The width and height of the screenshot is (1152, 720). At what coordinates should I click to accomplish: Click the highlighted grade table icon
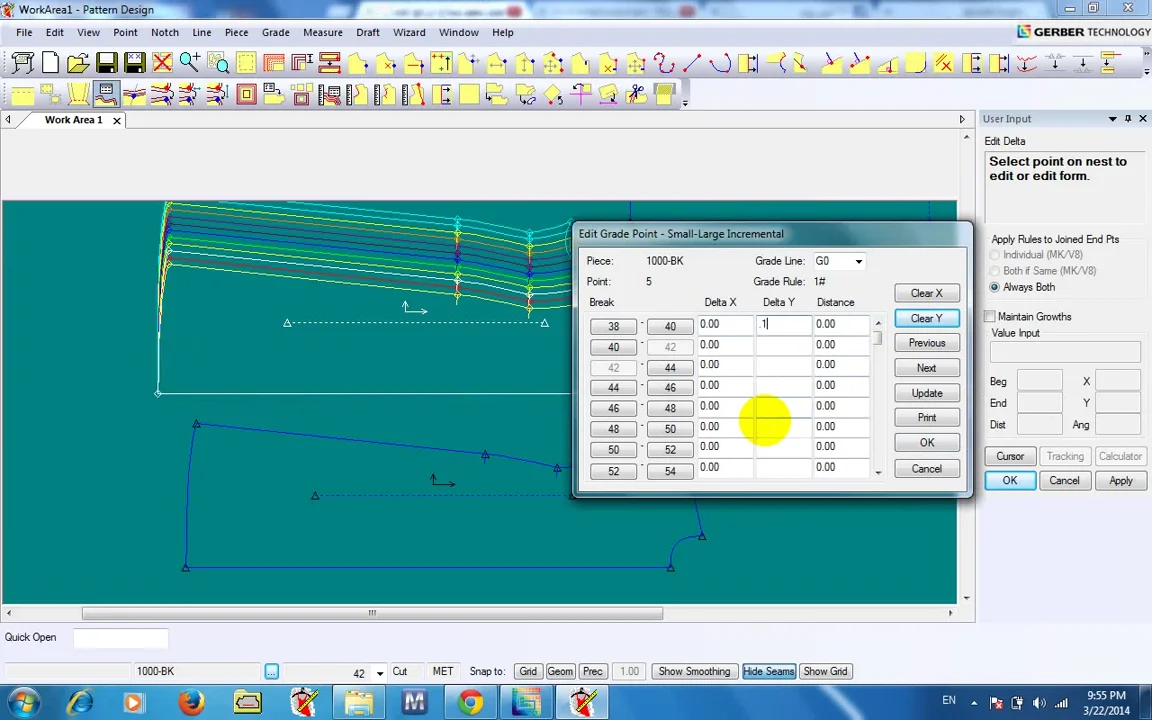[x=106, y=95]
